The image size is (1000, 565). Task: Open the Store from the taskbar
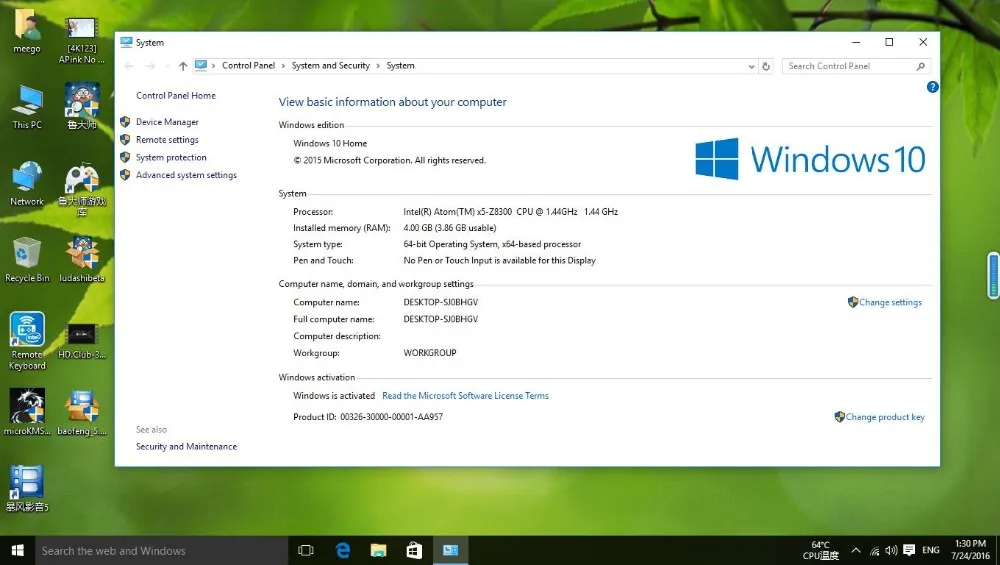coord(415,550)
